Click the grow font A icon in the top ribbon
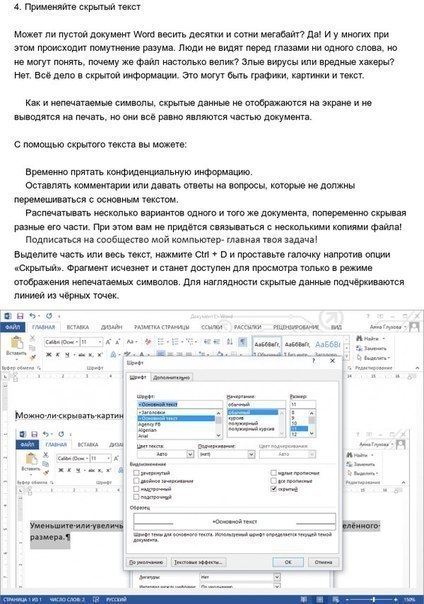 (x=108, y=342)
